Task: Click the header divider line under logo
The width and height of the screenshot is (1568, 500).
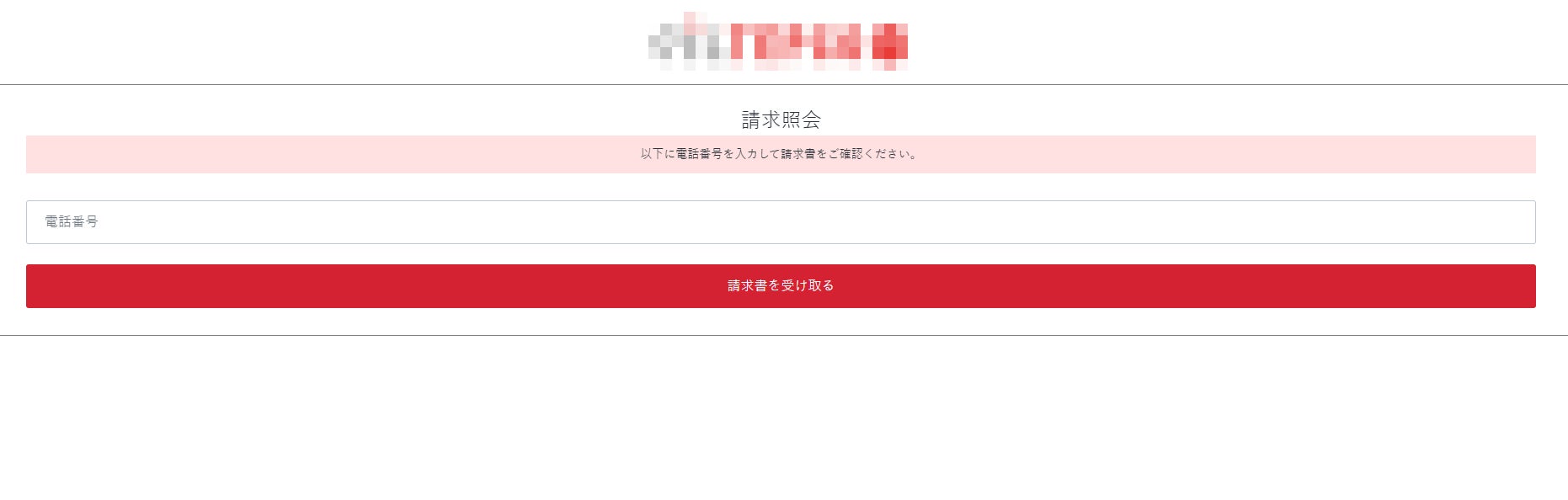Action: point(784,84)
